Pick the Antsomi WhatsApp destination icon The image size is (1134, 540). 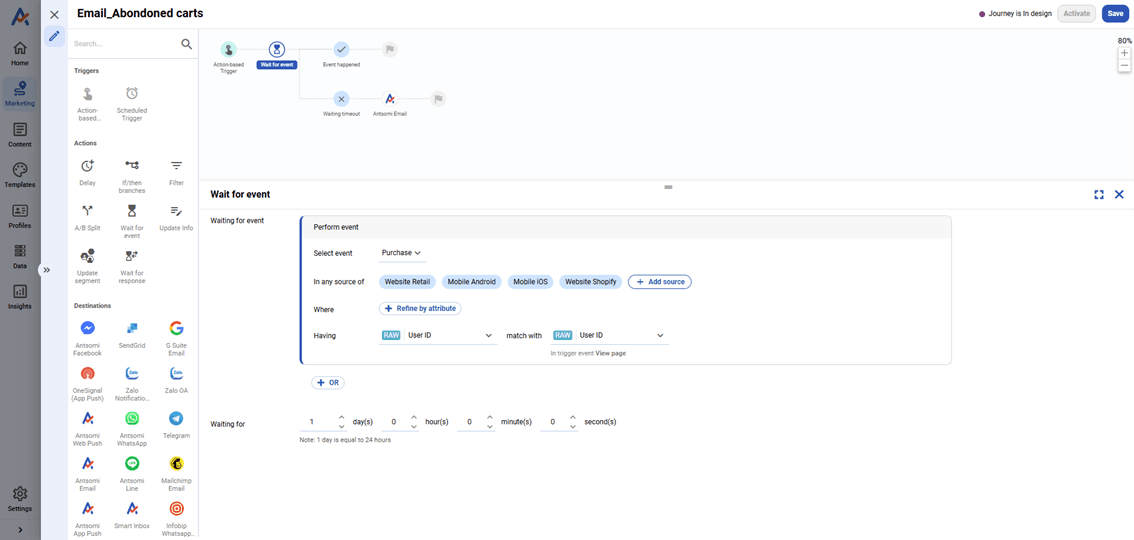(132, 419)
